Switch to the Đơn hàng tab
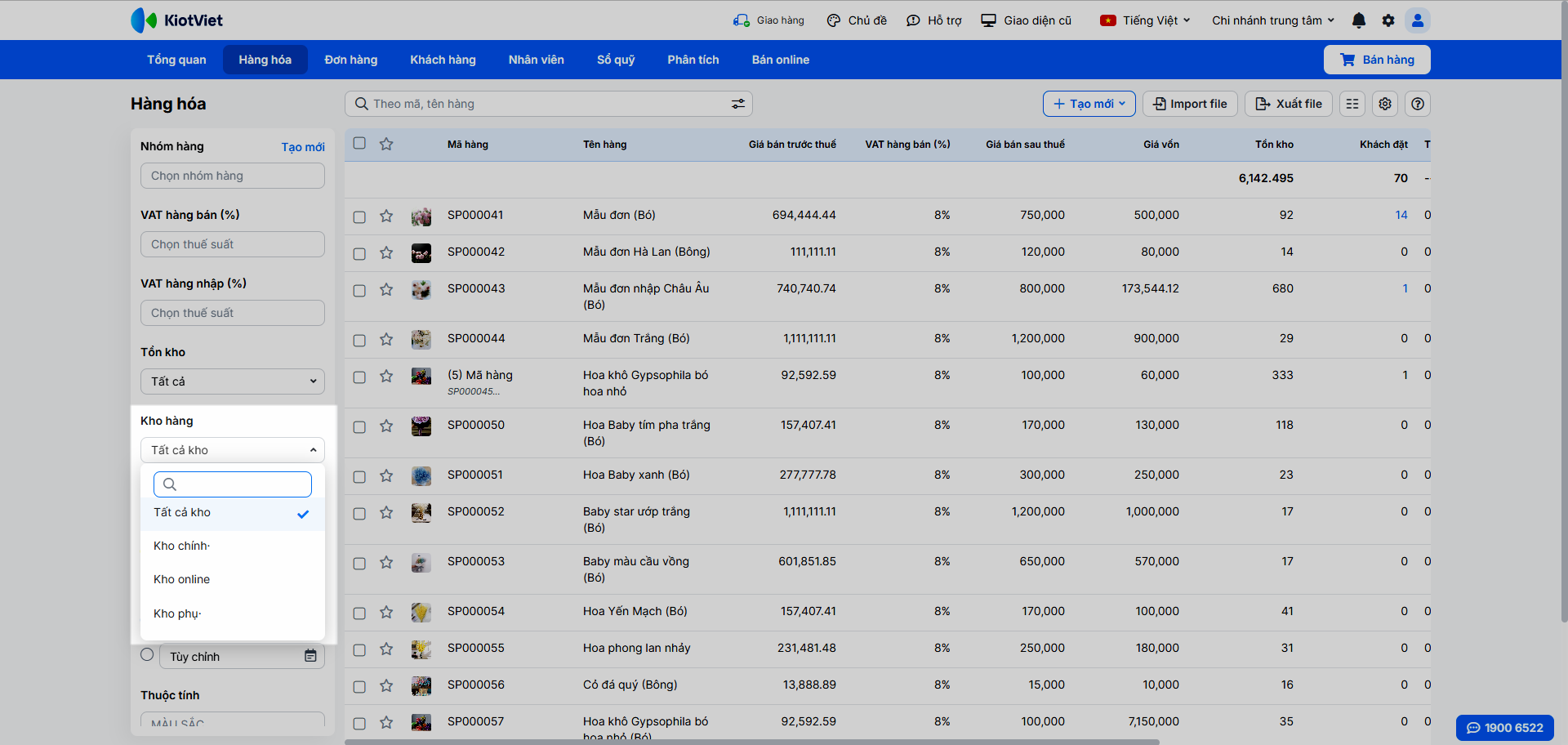 pyautogui.click(x=350, y=60)
